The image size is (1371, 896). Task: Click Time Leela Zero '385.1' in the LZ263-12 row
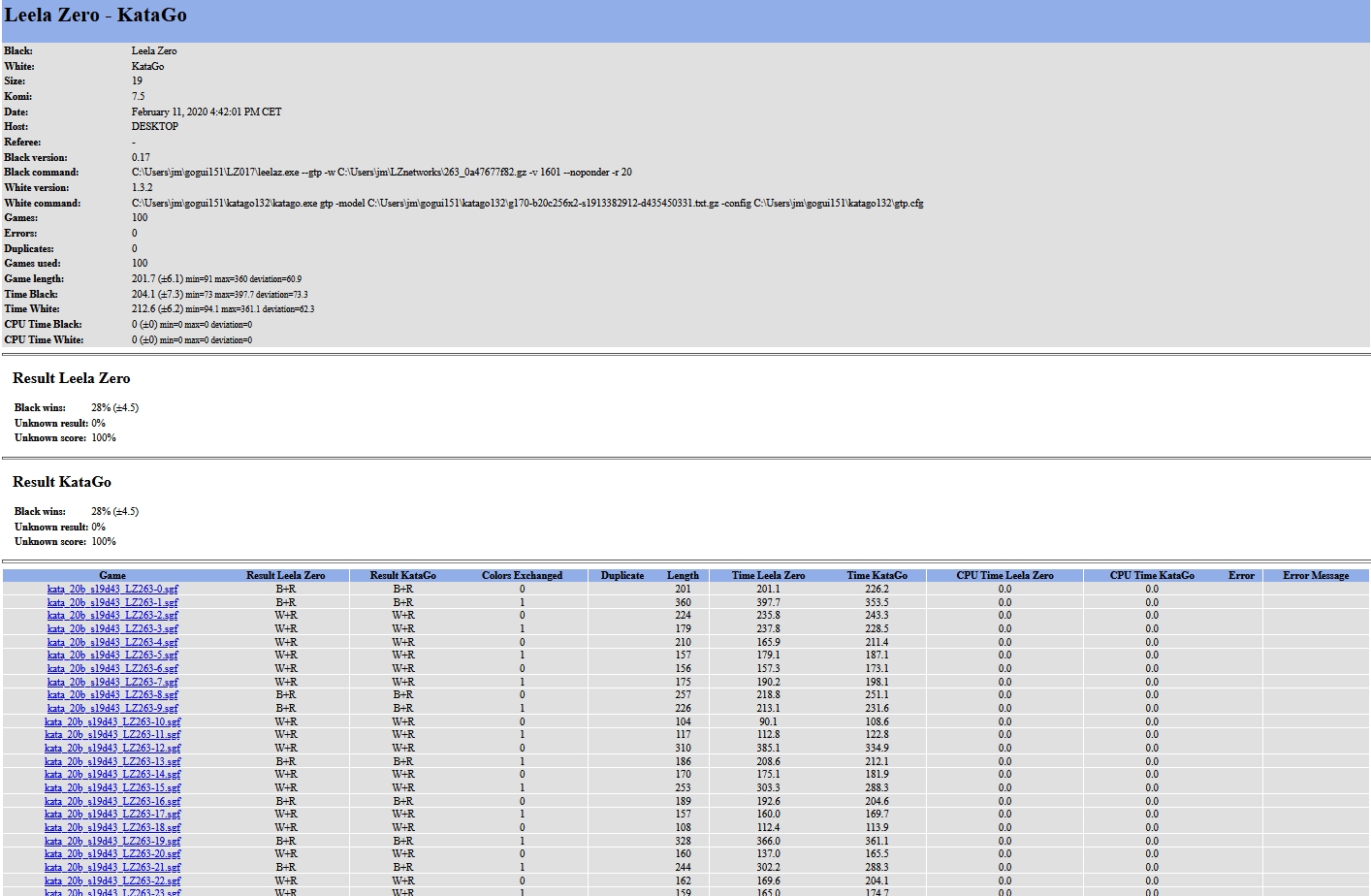tap(768, 748)
